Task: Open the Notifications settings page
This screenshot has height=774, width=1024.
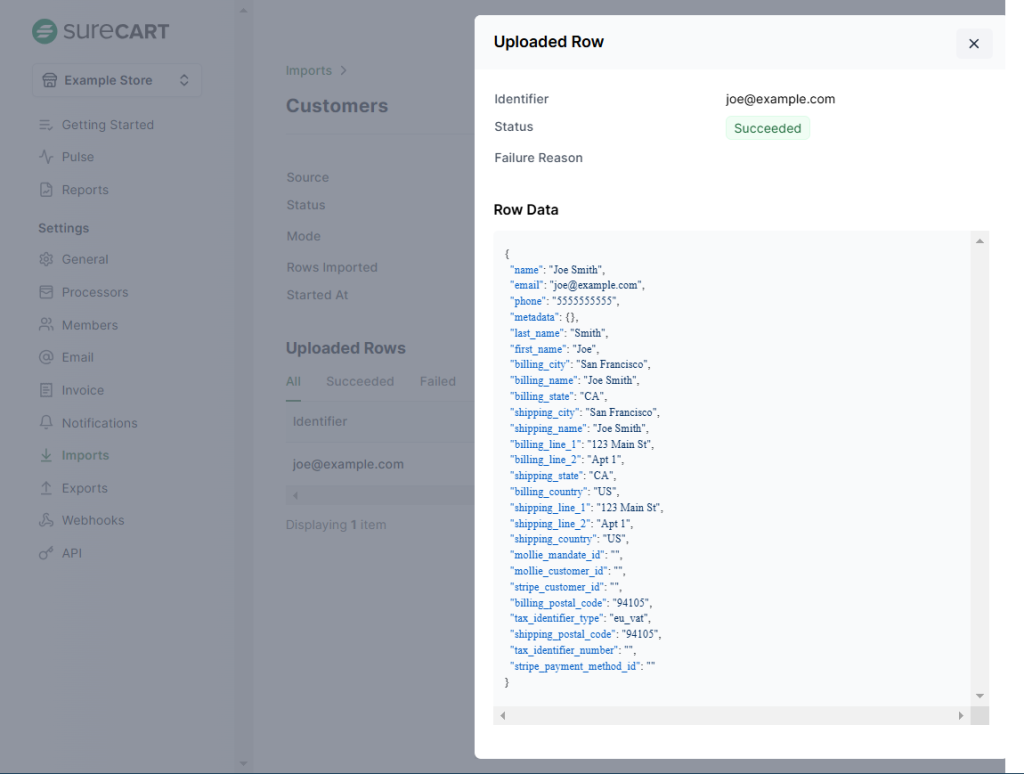Action: coord(99,423)
